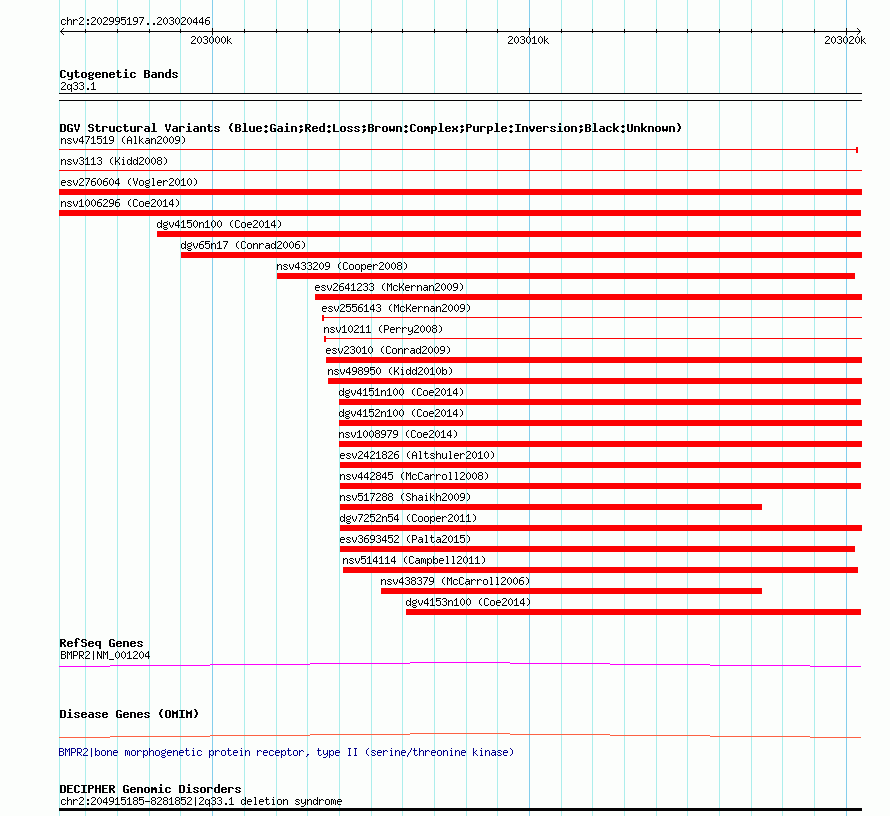The width and height of the screenshot is (890, 816).
Task: Select the nsv10211 (Perry2008) label
Action: (x=383, y=329)
